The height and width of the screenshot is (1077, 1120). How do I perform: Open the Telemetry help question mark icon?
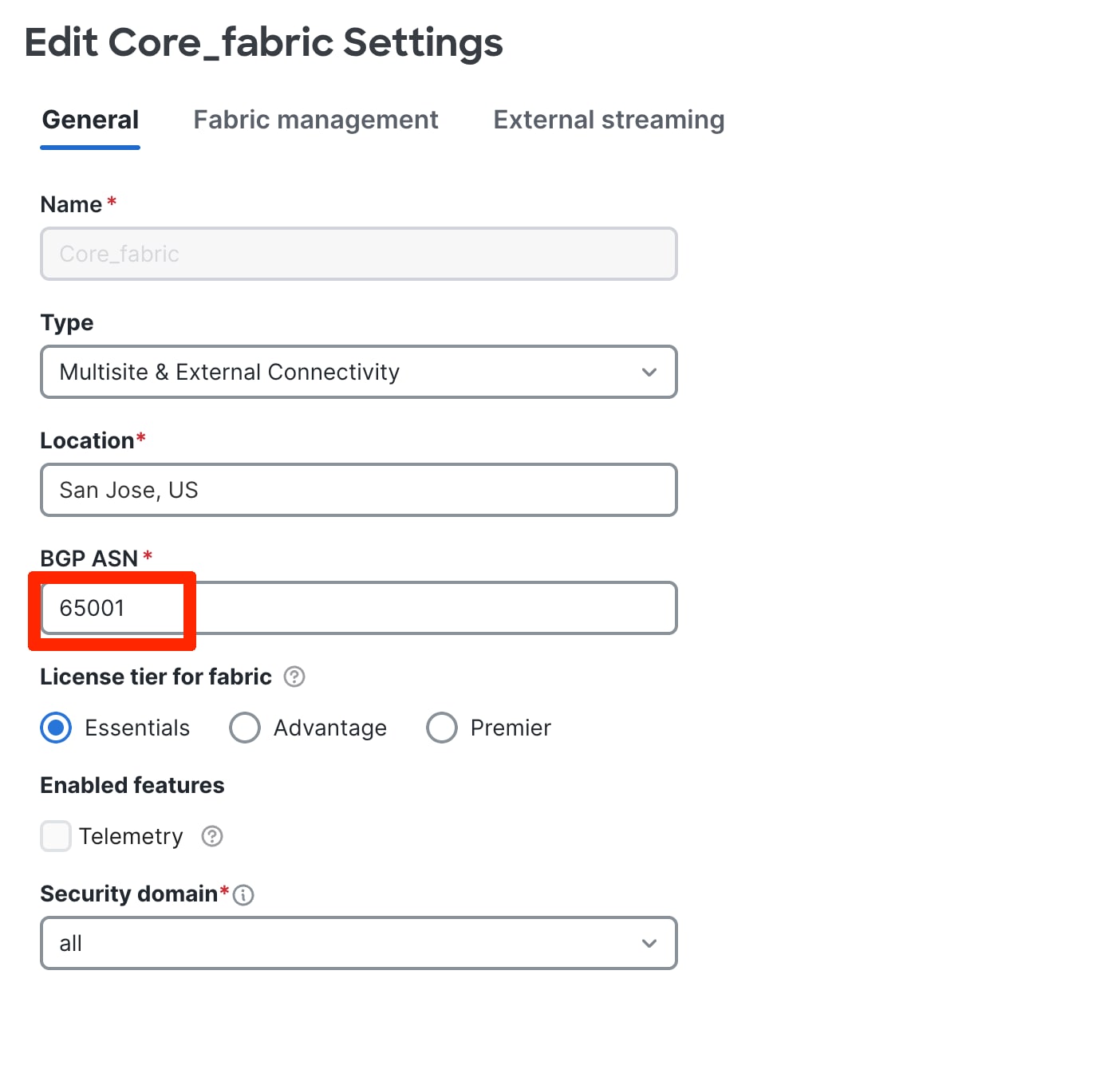[212, 836]
